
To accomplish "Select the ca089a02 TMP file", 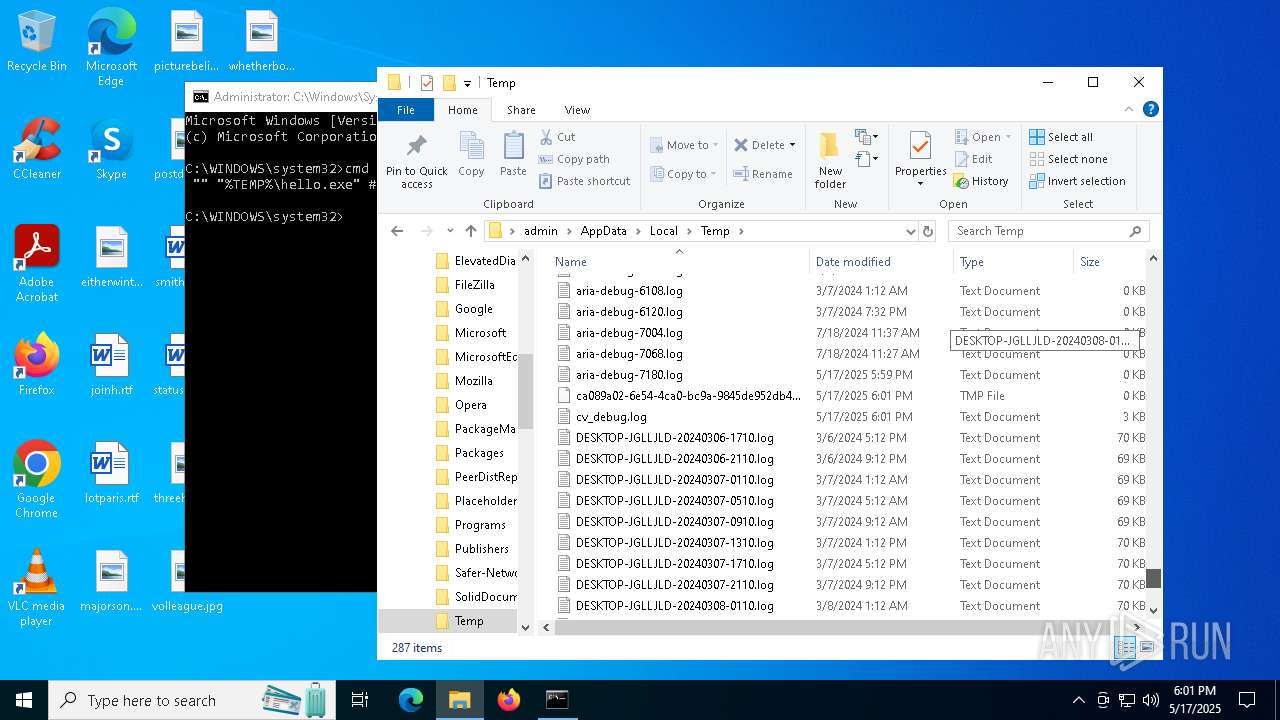I will [688, 396].
